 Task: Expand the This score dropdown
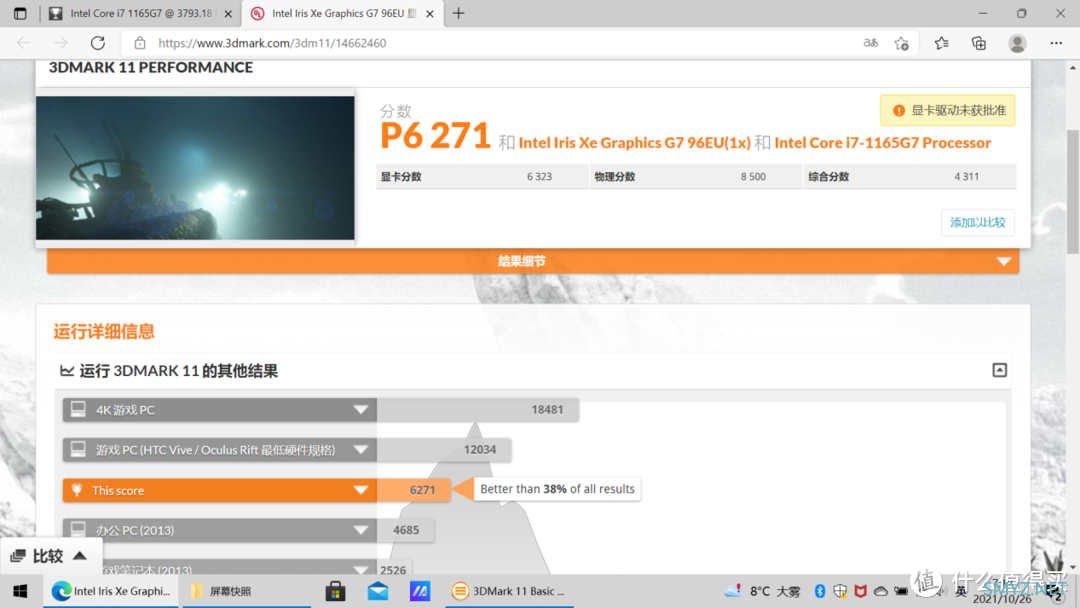[x=360, y=490]
